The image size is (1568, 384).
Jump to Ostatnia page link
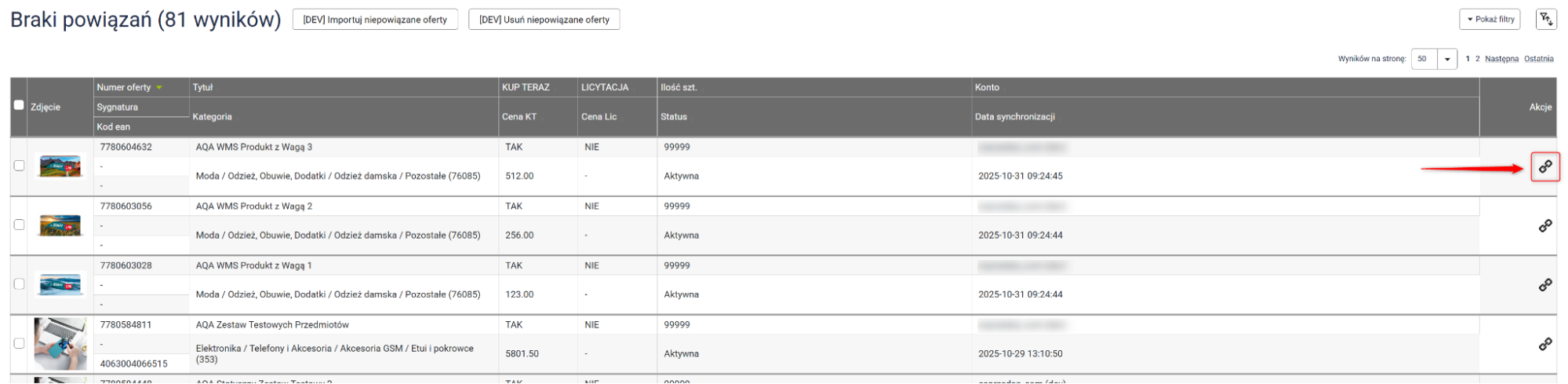pyautogui.click(x=1538, y=59)
